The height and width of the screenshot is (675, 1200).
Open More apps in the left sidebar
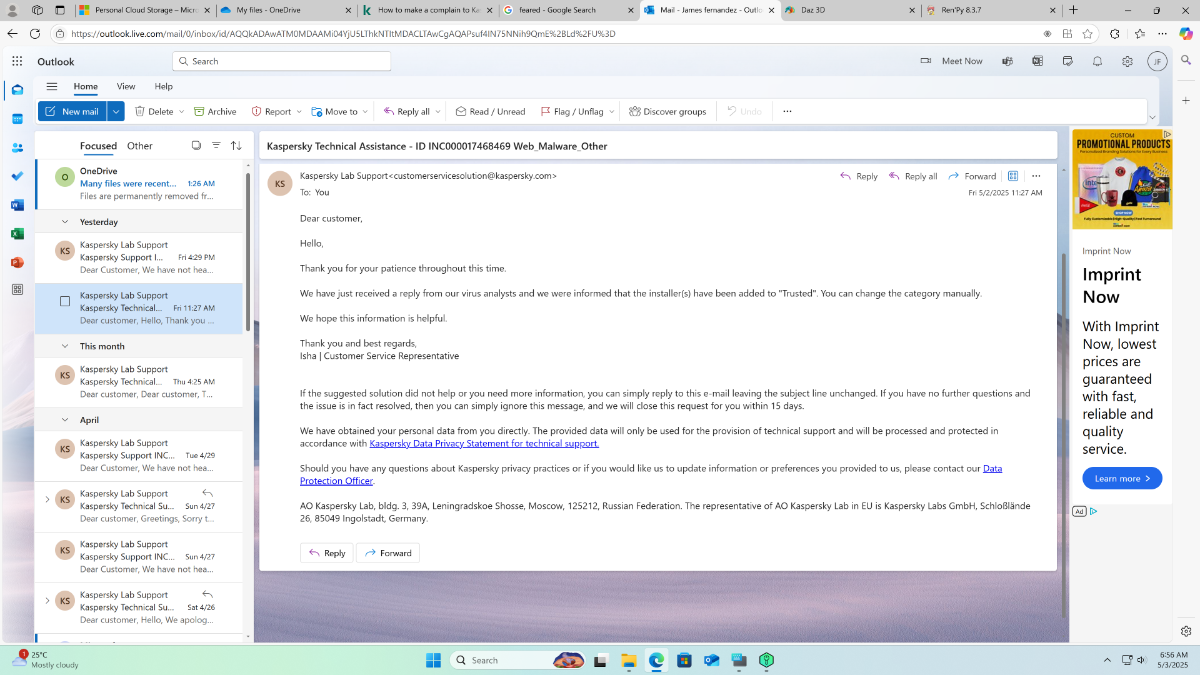(17, 290)
